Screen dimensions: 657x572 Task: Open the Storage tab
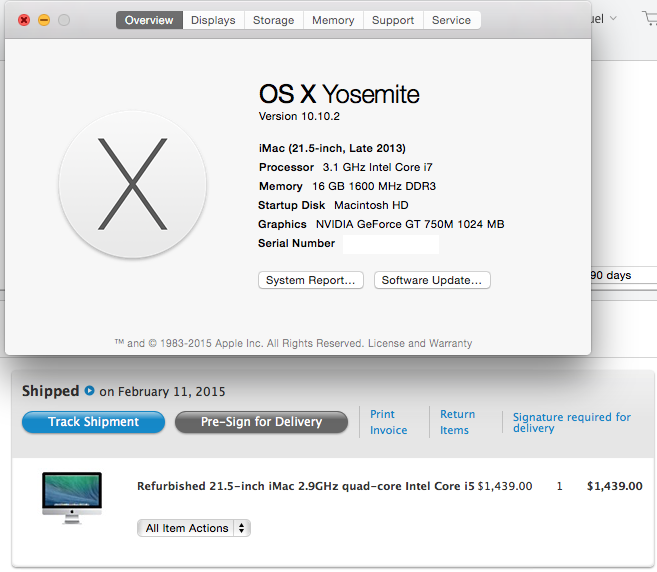274,20
